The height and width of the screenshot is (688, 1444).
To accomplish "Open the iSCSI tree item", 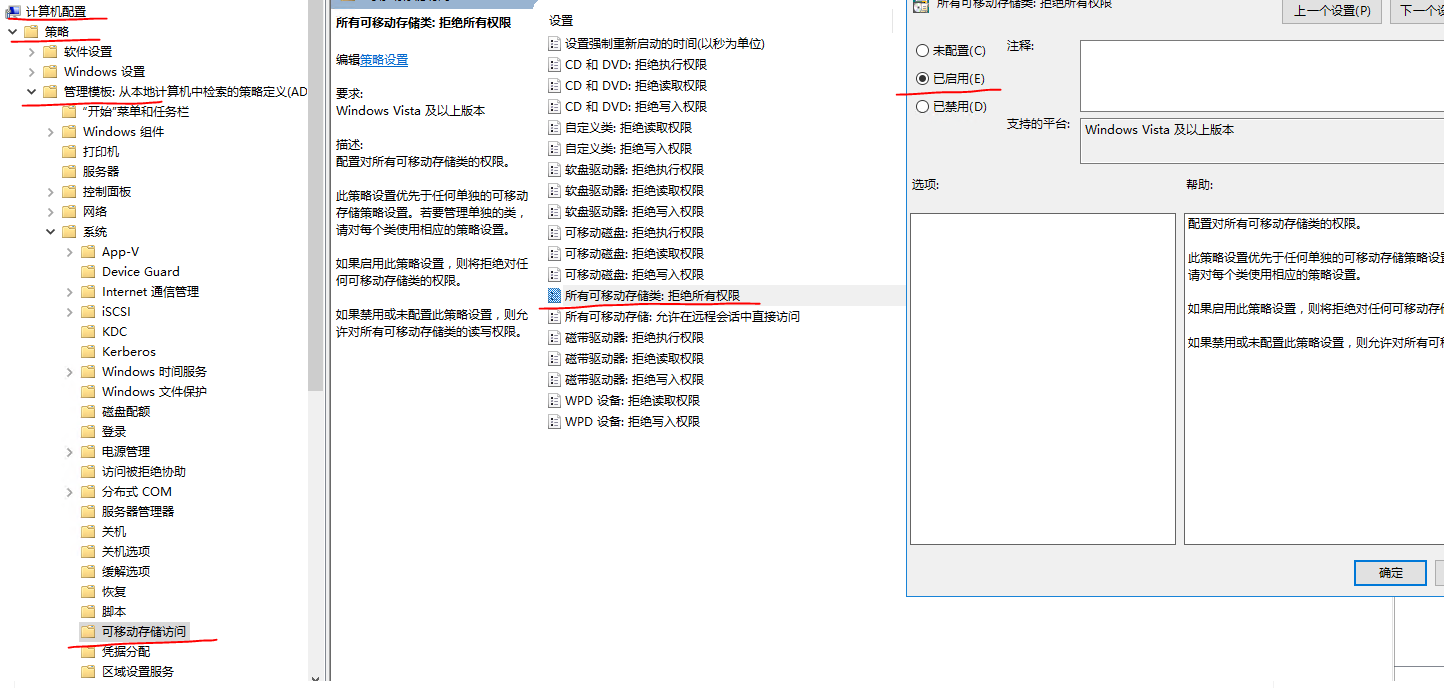I will tap(117, 311).
